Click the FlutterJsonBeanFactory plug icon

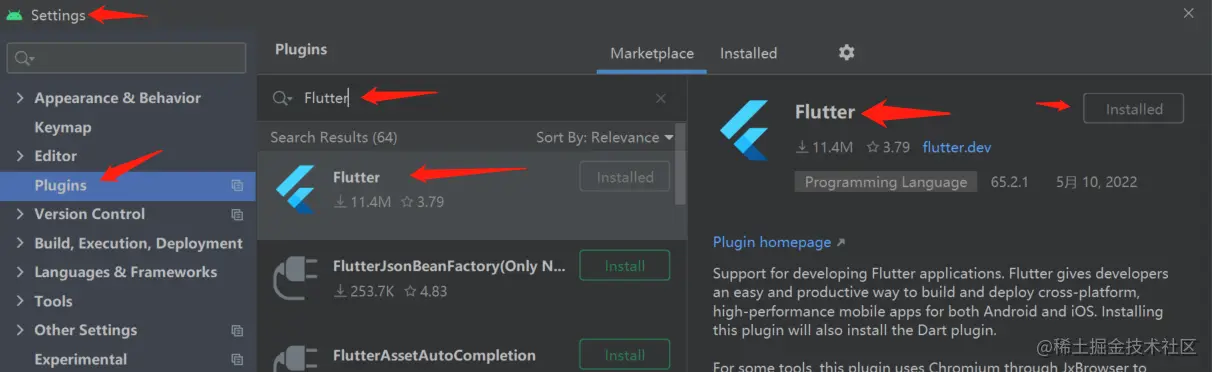[x=296, y=277]
